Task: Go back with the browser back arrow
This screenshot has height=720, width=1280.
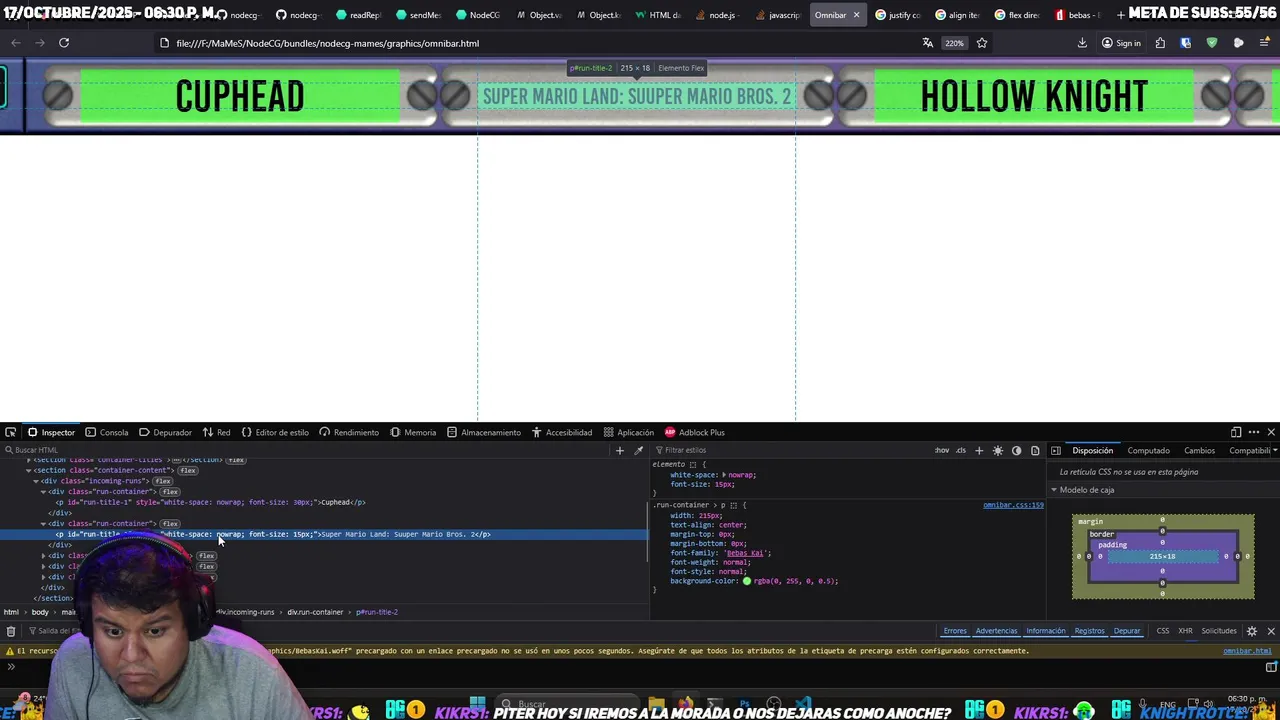Action: pos(16,43)
